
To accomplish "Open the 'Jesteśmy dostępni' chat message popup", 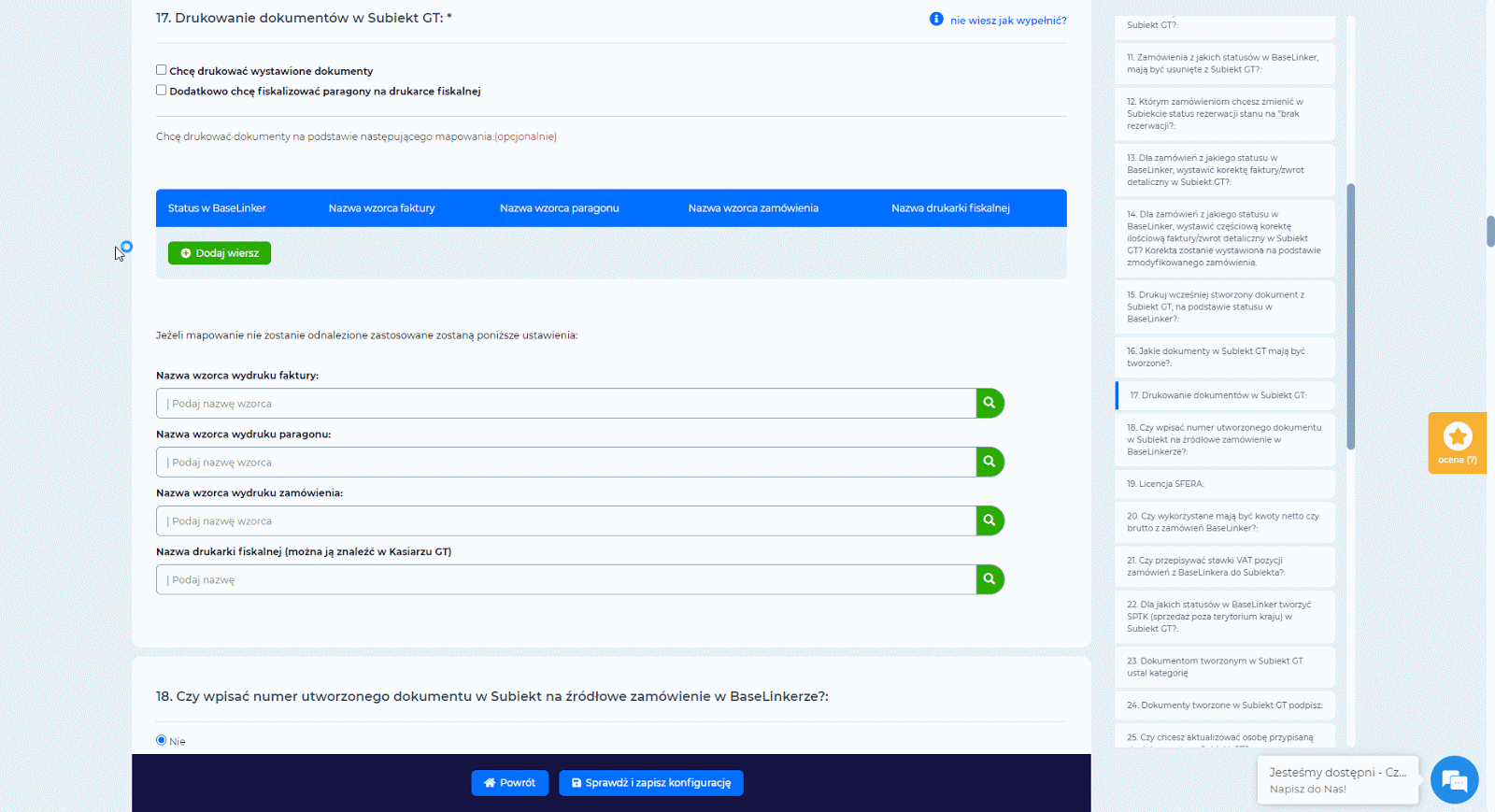I will 1337,780.
